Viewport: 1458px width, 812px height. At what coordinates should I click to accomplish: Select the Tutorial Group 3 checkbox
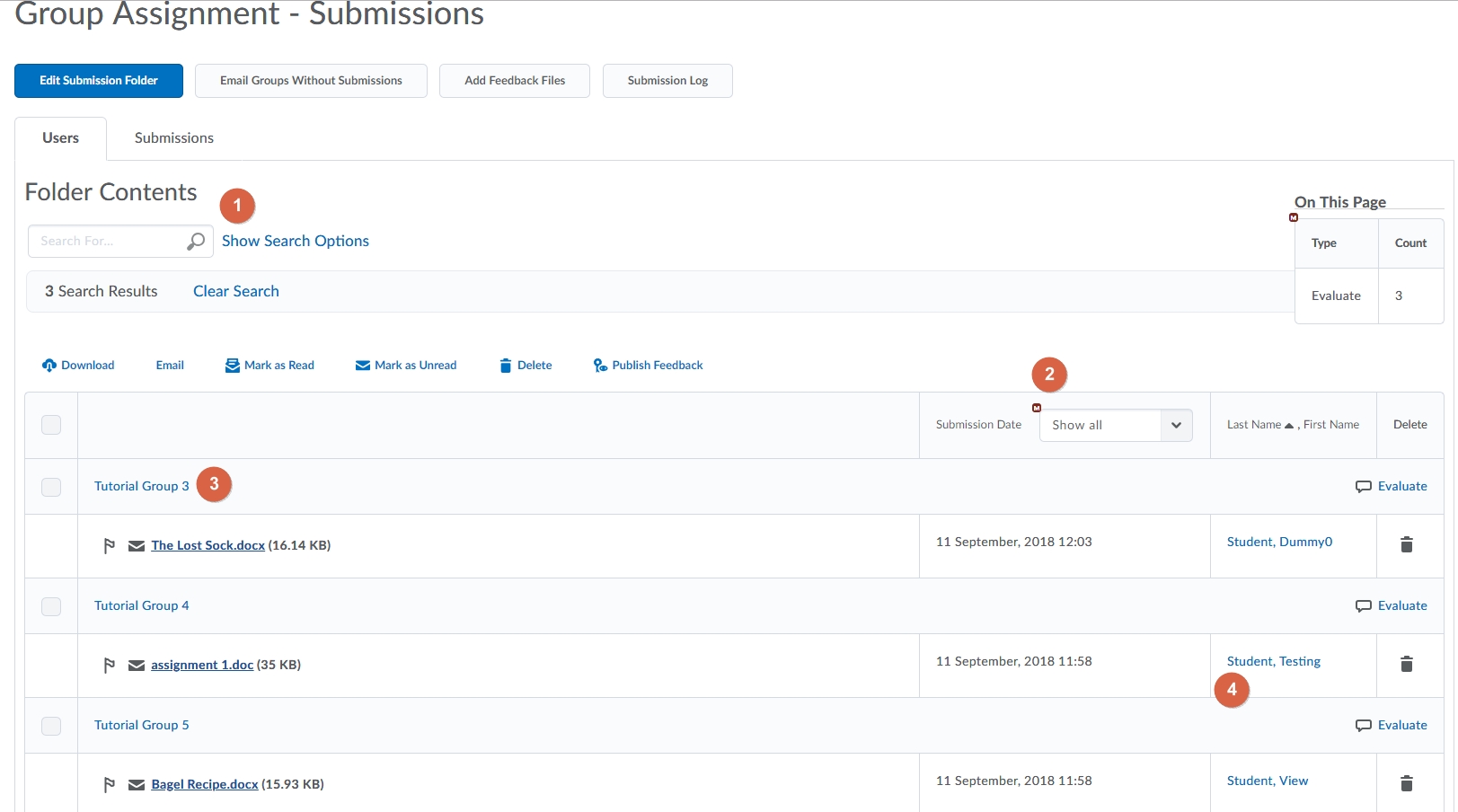[x=51, y=487]
